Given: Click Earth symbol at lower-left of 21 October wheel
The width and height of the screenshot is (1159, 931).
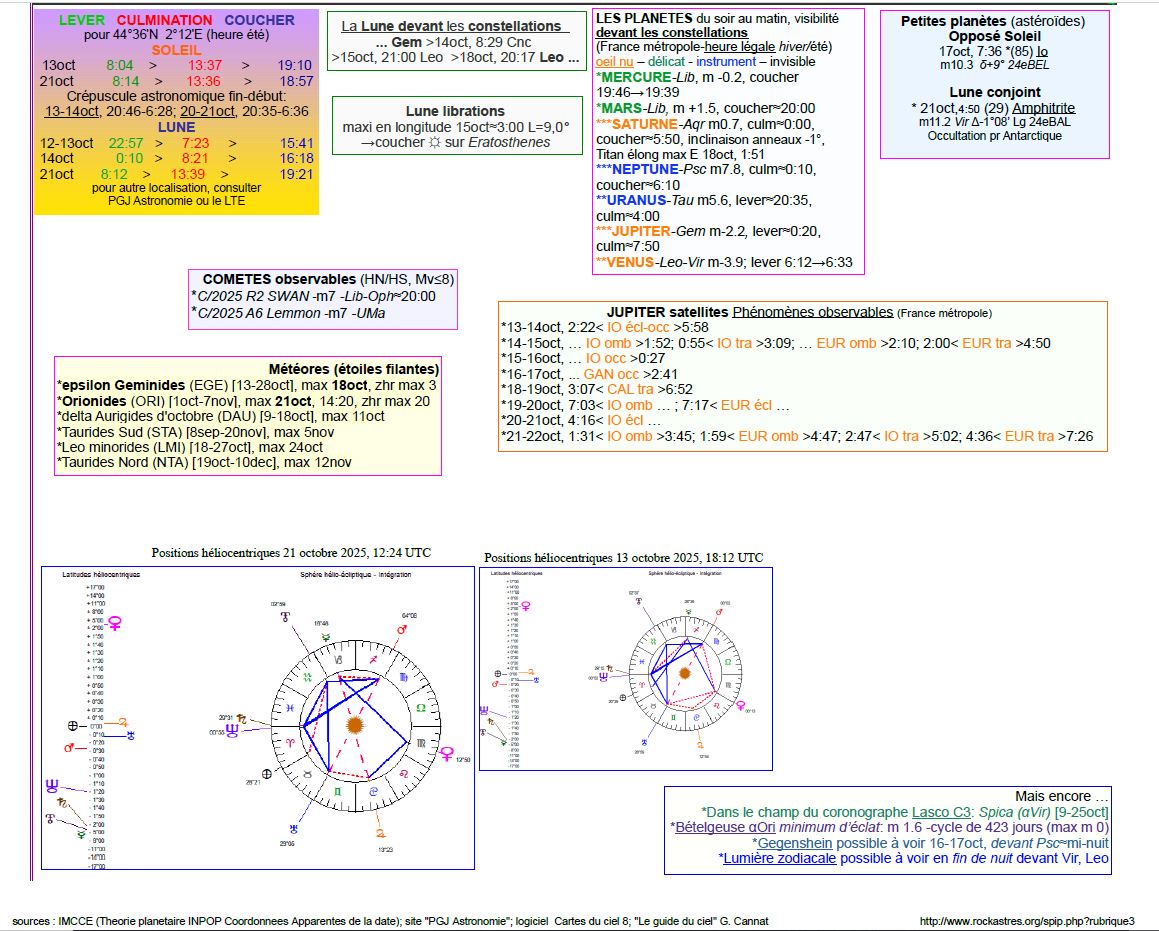Looking at the screenshot, I should (266, 773).
